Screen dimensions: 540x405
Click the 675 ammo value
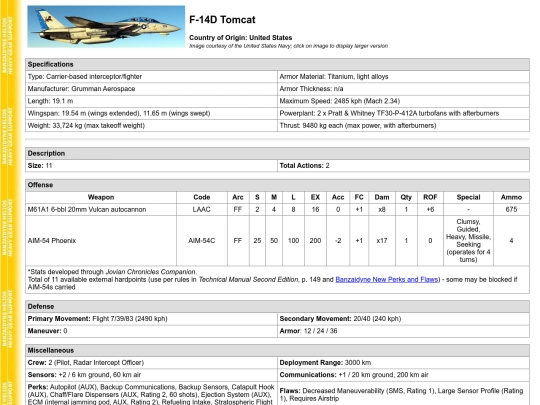[511, 209]
